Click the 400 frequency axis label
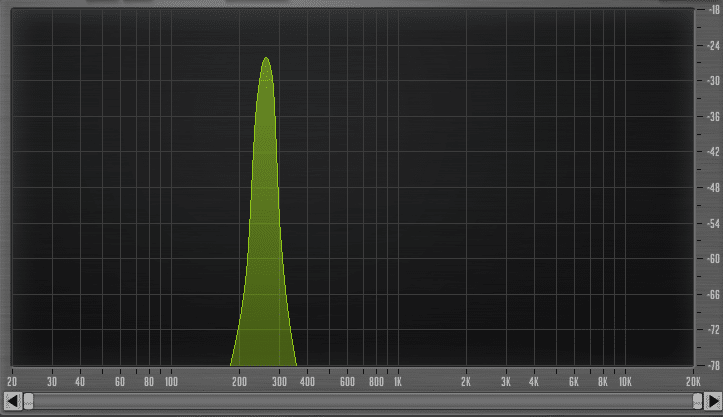 [x=307, y=381]
